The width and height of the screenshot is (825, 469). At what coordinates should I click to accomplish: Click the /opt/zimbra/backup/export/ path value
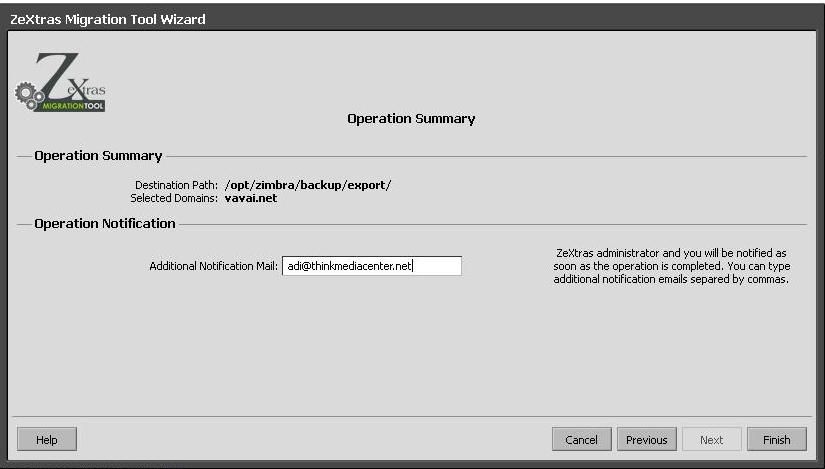[x=308, y=186]
